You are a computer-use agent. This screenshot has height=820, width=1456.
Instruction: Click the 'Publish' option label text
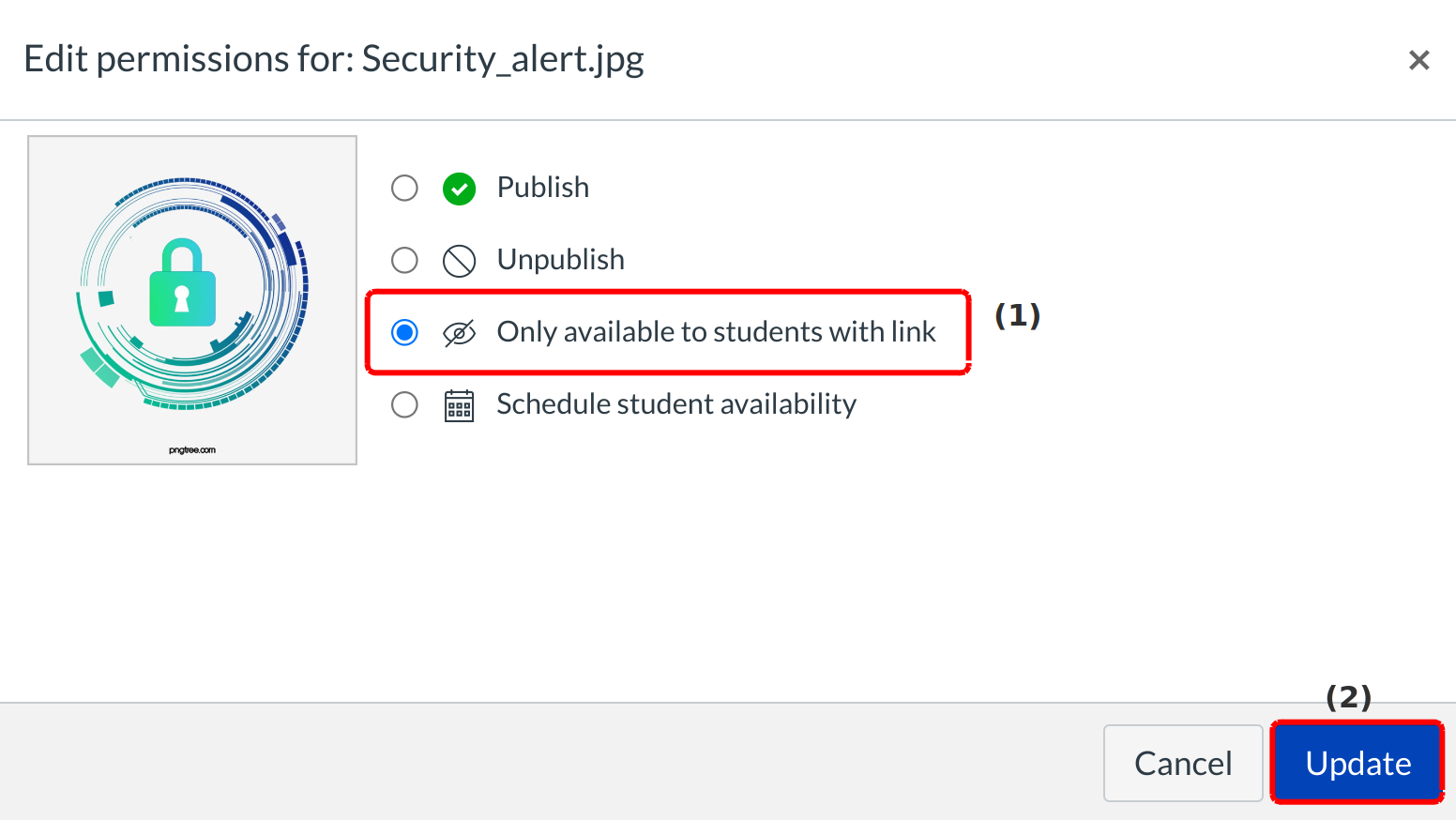pyautogui.click(x=542, y=188)
